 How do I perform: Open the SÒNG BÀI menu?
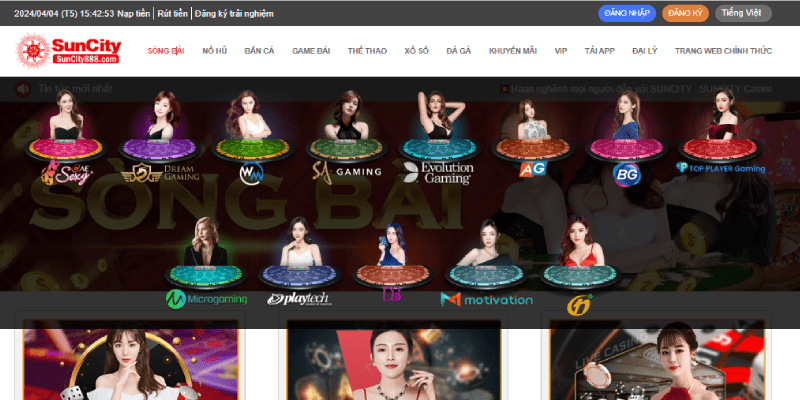[x=166, y=51]
